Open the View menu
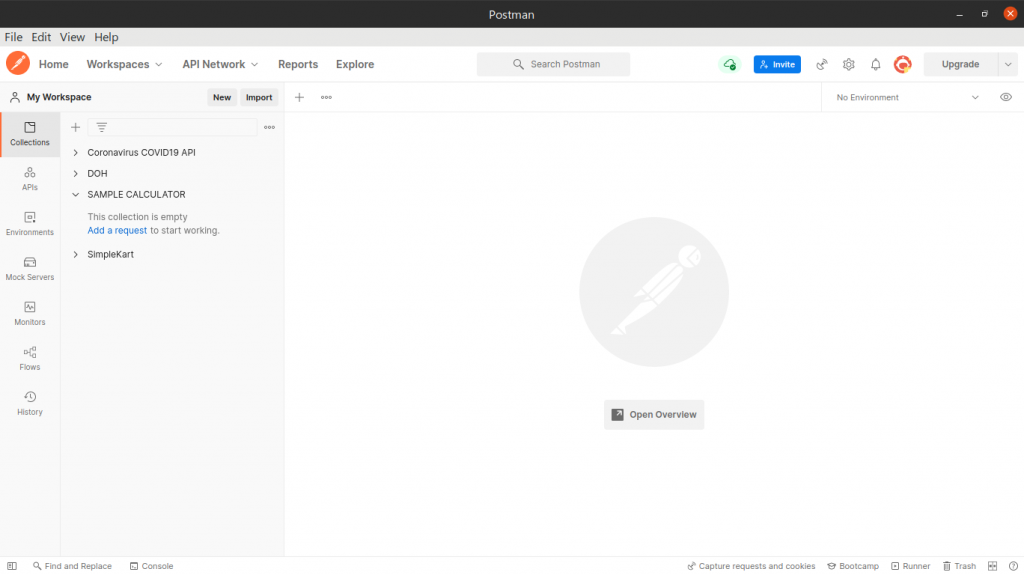The height and width of the screenshot is (575, 1024). [72, 37]
